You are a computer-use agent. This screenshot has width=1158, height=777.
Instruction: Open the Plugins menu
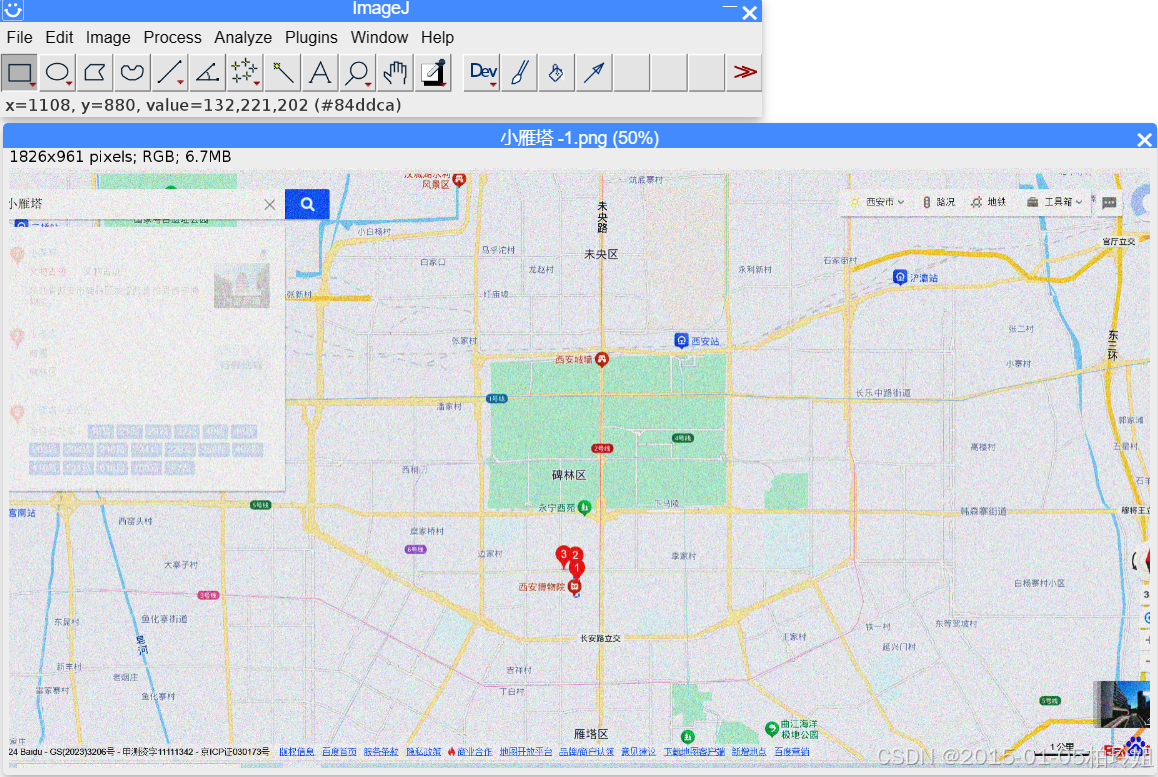(311, 37)
